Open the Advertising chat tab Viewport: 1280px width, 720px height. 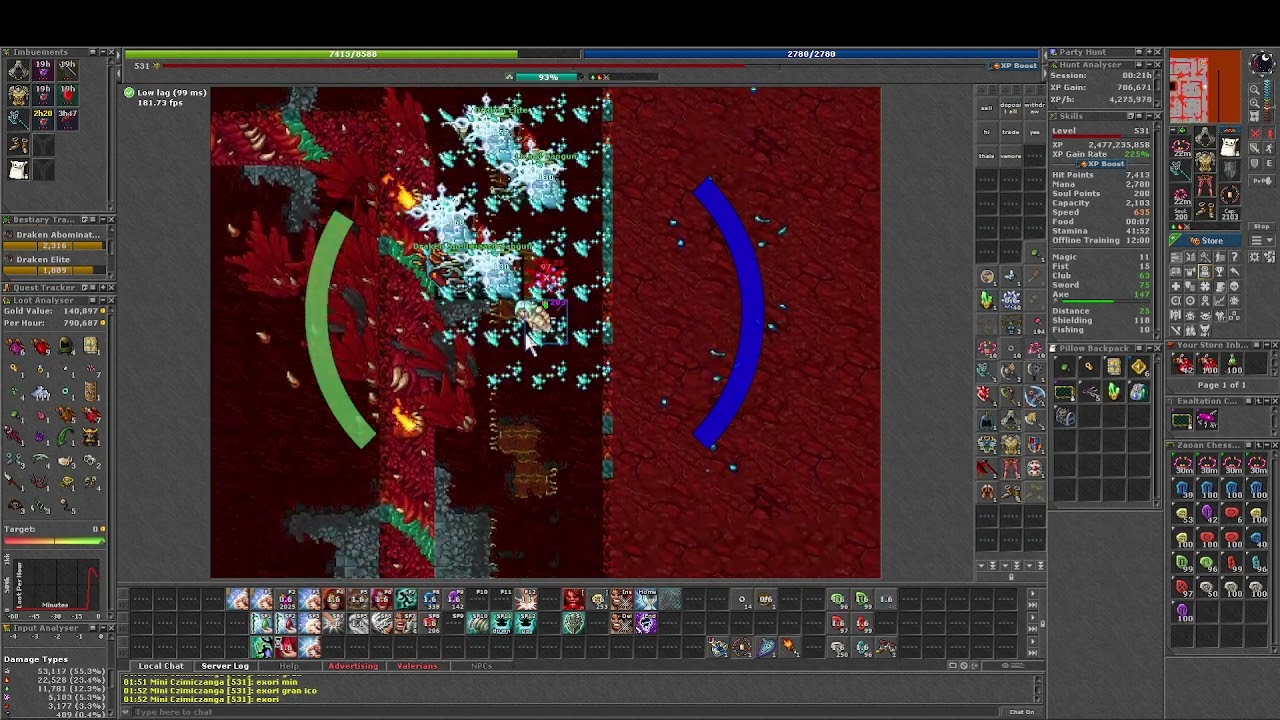pyautogui.click(x=353, y=666)
